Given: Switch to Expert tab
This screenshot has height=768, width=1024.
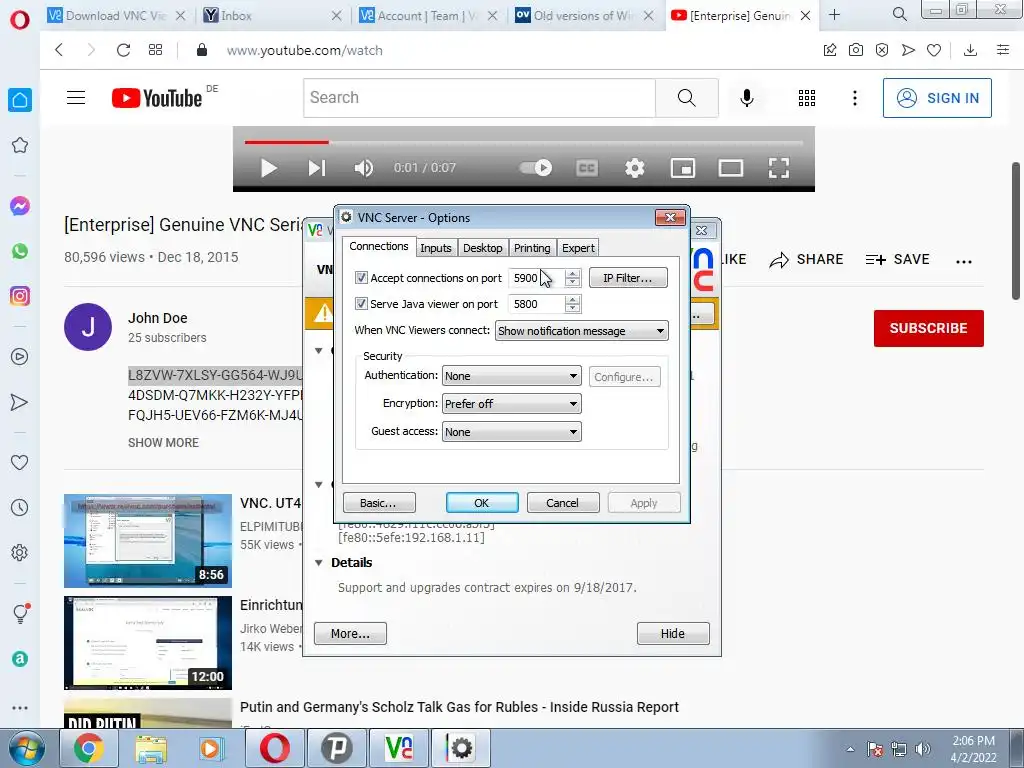Looking at the screenshot, I should (578, 248).
